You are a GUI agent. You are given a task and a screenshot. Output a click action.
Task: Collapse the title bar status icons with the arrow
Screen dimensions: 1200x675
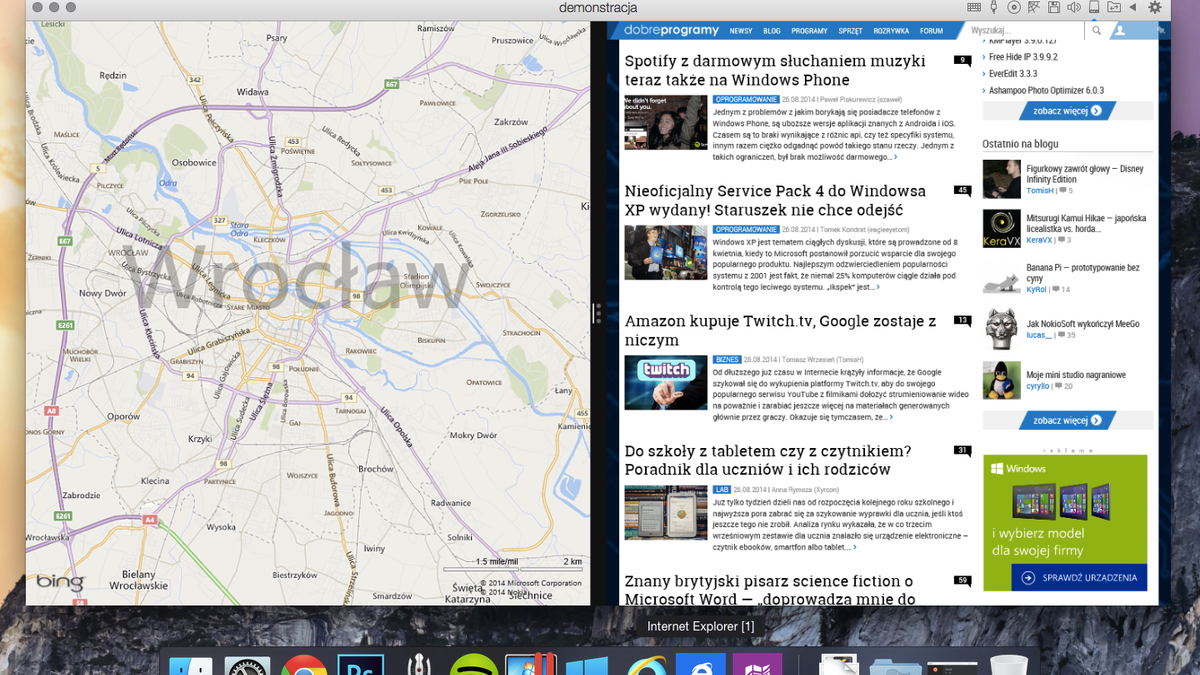tap(1132, 7)
